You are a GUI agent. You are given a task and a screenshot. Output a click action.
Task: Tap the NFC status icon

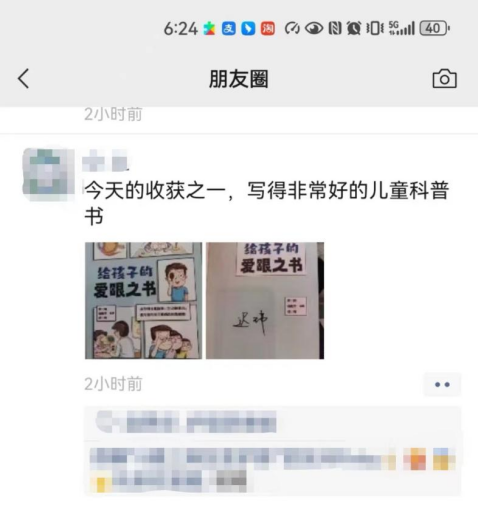(335, 28)
